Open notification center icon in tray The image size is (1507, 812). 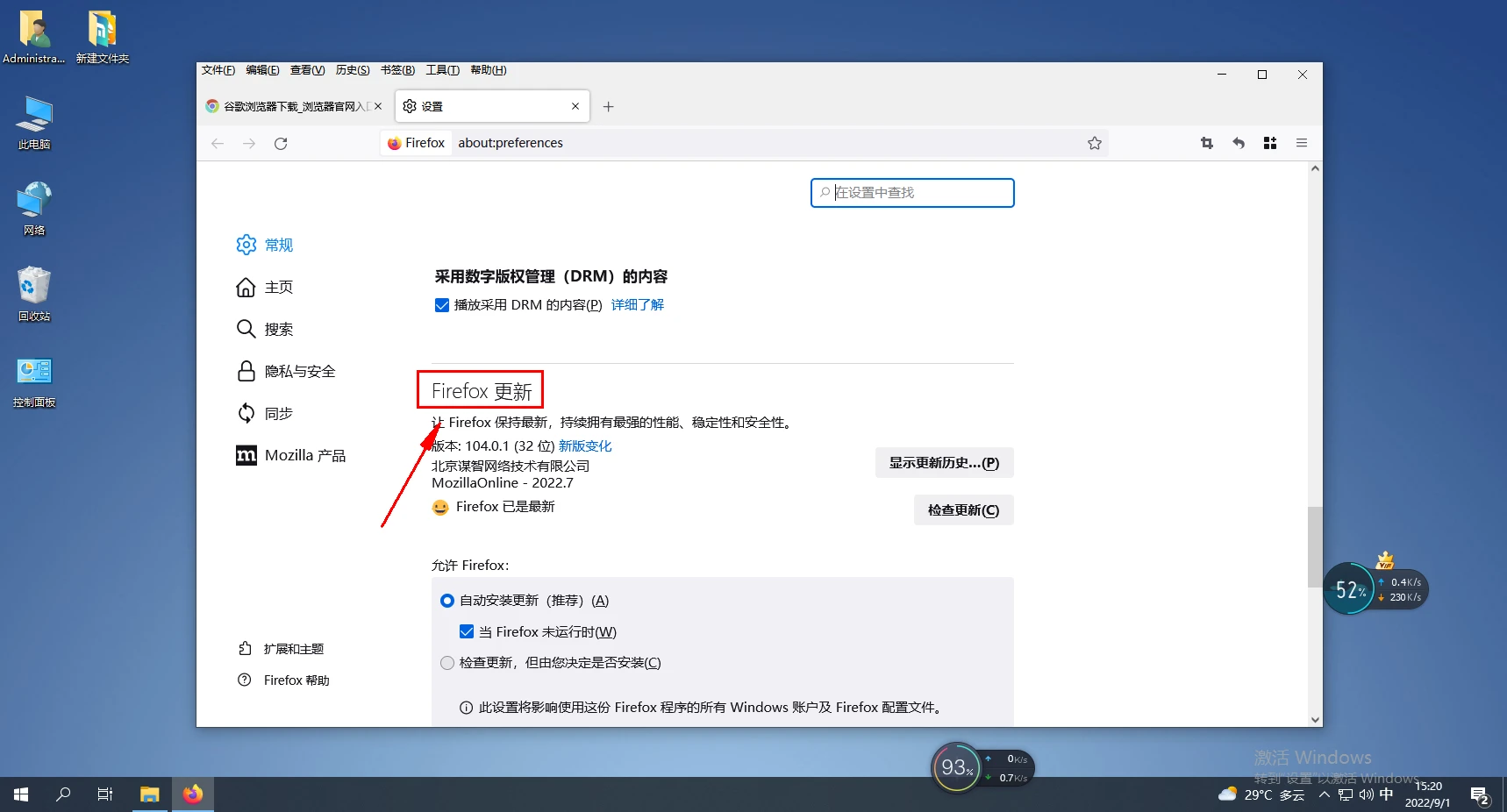click(x=1480, y=795)
